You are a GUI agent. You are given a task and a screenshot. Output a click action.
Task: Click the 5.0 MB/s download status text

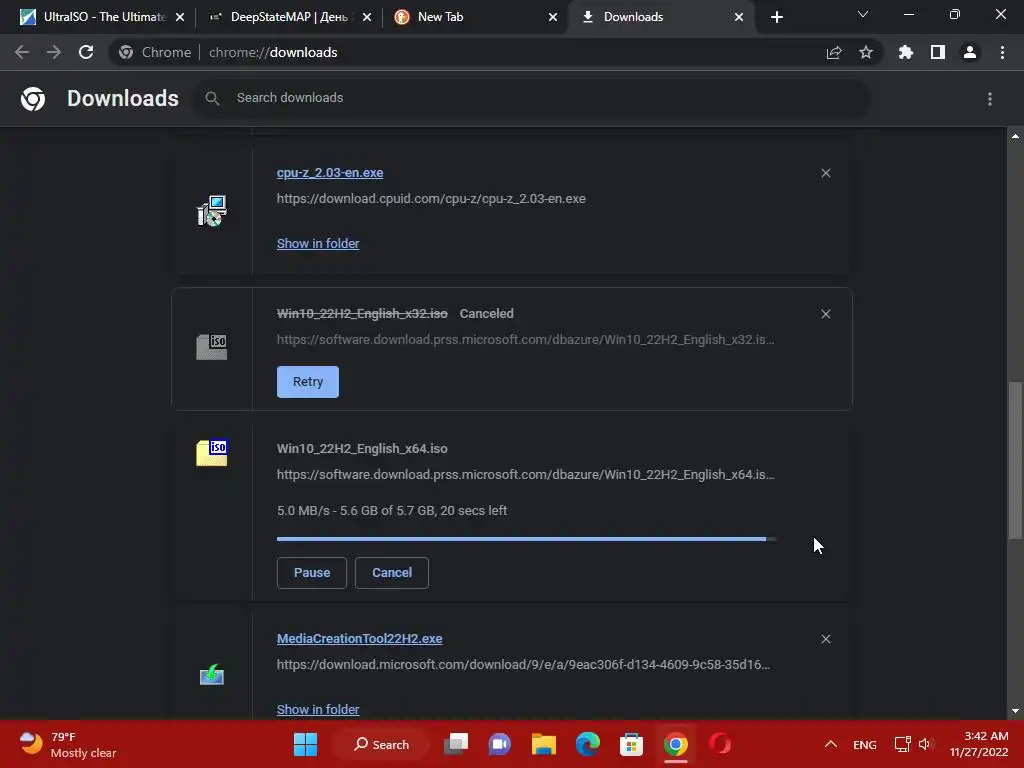(x=392, y=511)
